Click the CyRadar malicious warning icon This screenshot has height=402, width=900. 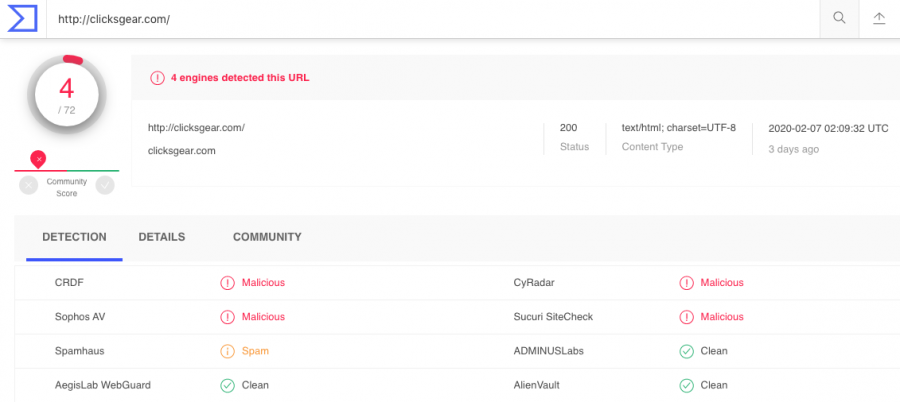[686, 283]
